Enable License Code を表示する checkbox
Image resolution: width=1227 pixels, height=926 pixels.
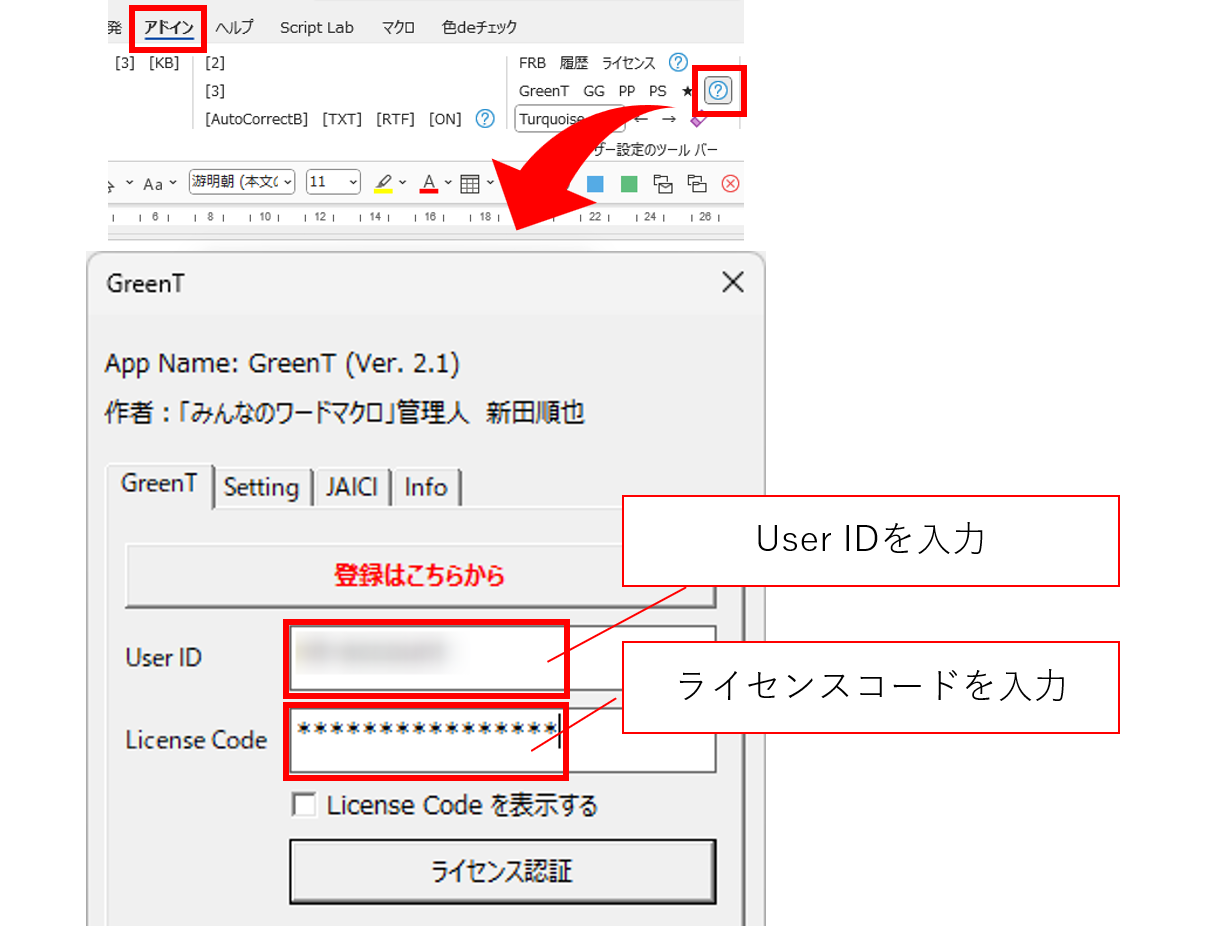[x=304, y=805]
